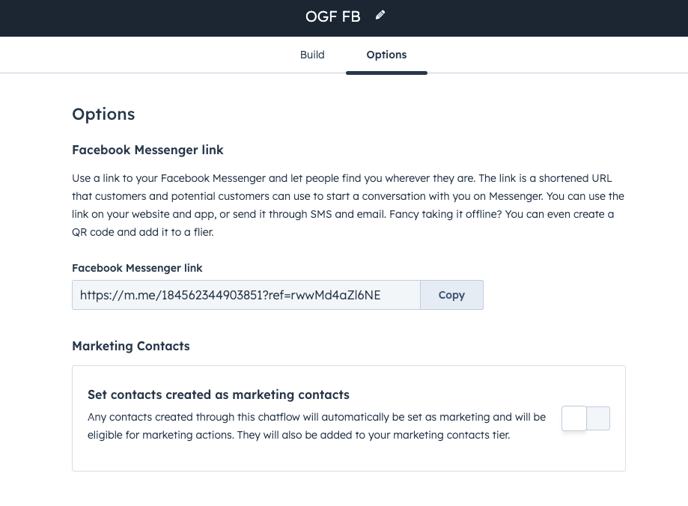Viewport: 688px width, 506px height.
Task: Click the Options page heading
Action: (x=104, y=114)
